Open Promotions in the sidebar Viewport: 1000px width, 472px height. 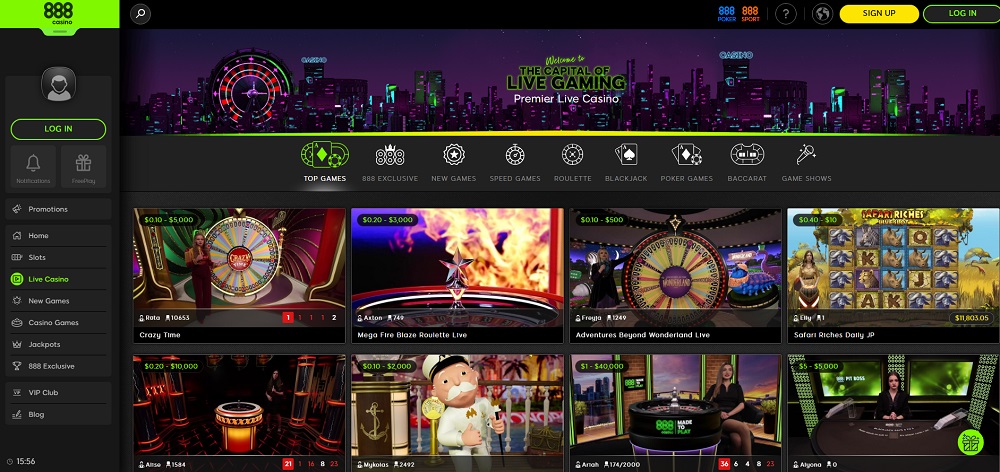pos(58,209)
